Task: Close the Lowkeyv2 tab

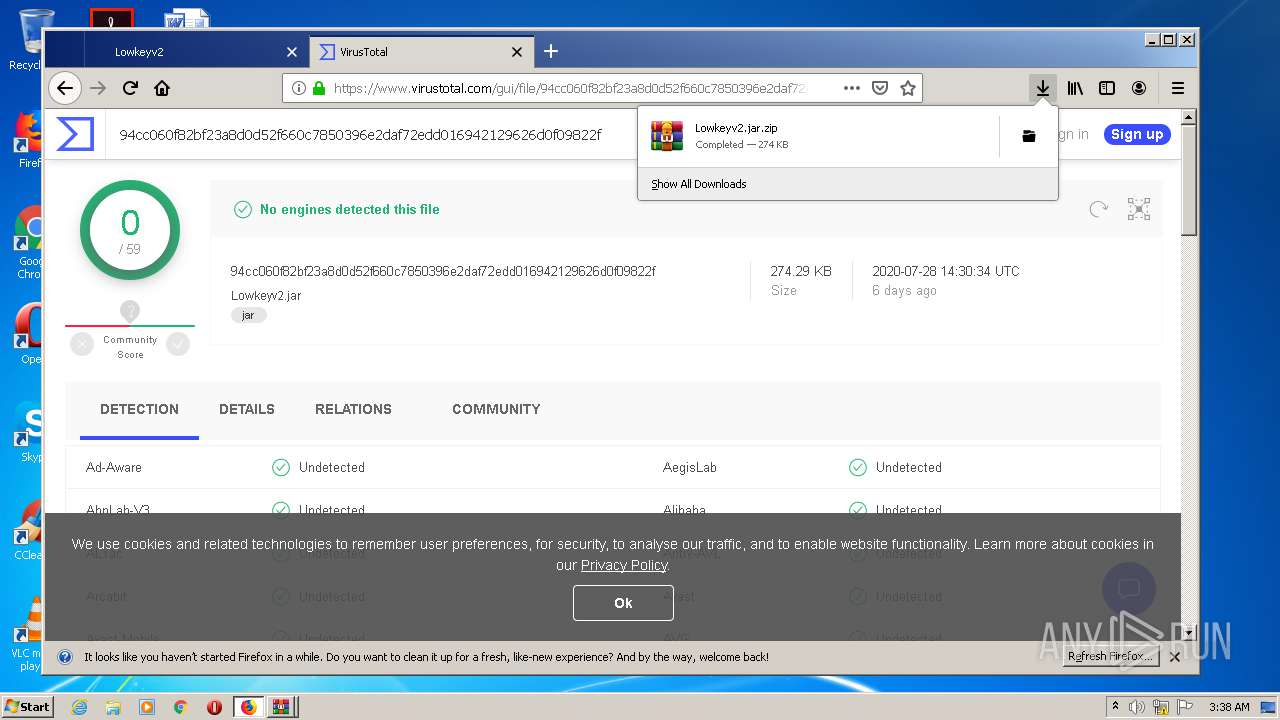Action: [x=292, y=52]
